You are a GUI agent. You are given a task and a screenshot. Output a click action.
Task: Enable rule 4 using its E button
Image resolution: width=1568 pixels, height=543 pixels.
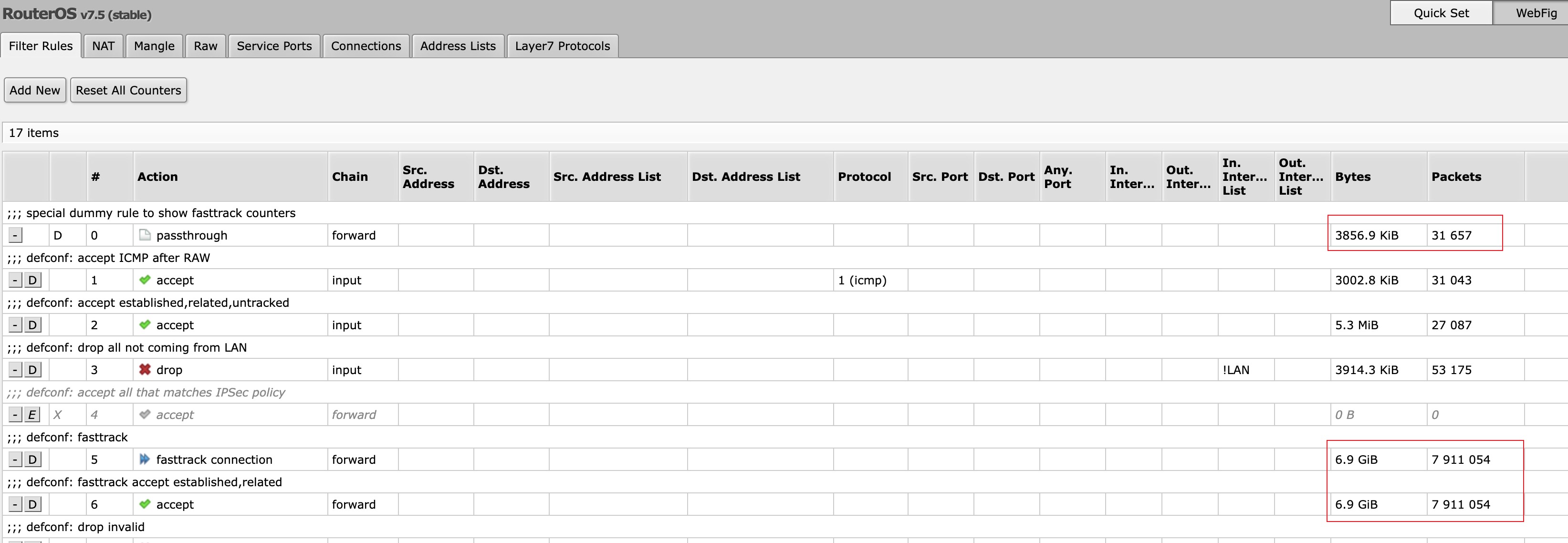[32, 415]
